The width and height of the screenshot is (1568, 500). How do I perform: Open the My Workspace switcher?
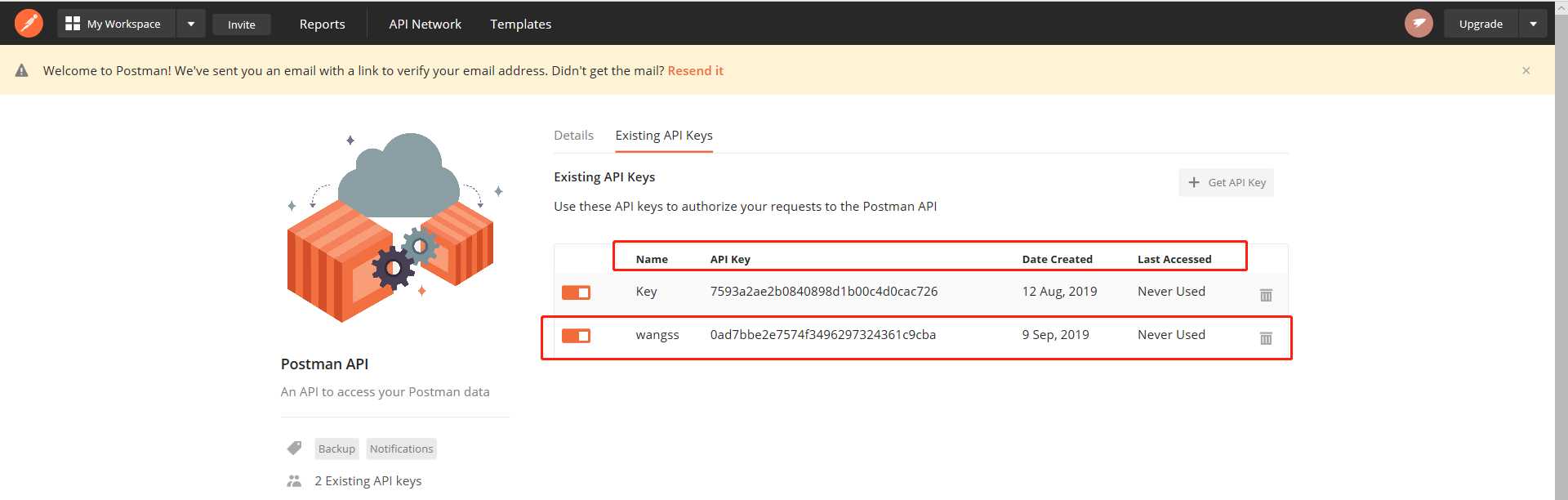pos(116,24)
